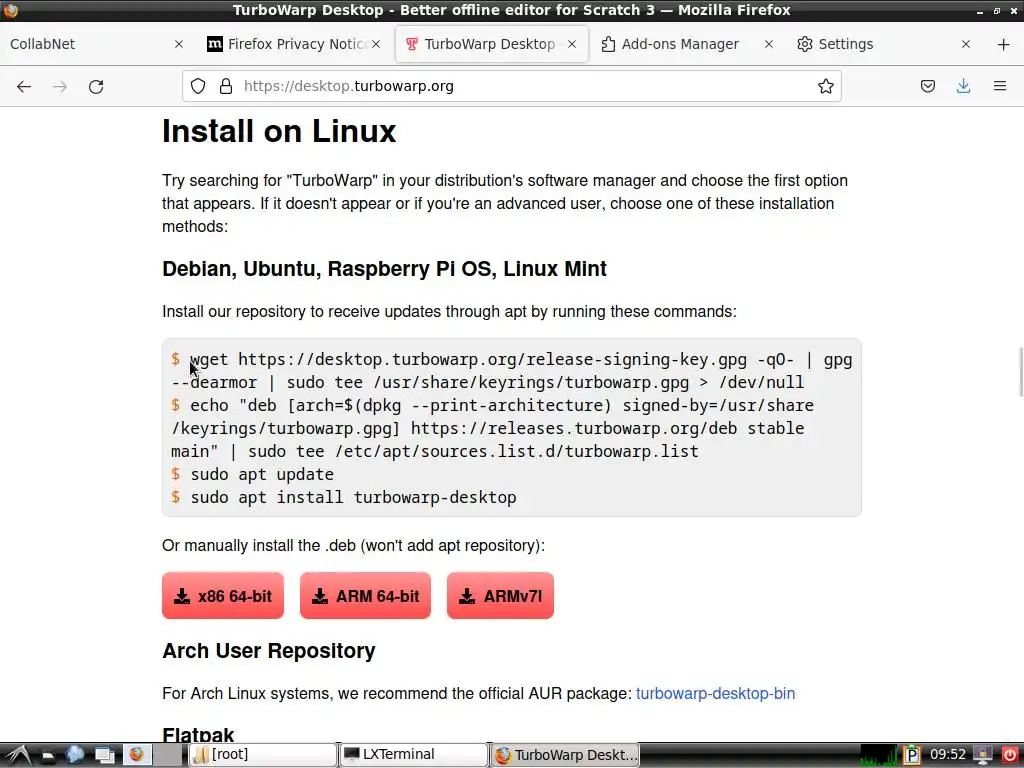Open the turbowarp-desktop-bin AUR link
The image size is (1024, 768).
point(715,694)
